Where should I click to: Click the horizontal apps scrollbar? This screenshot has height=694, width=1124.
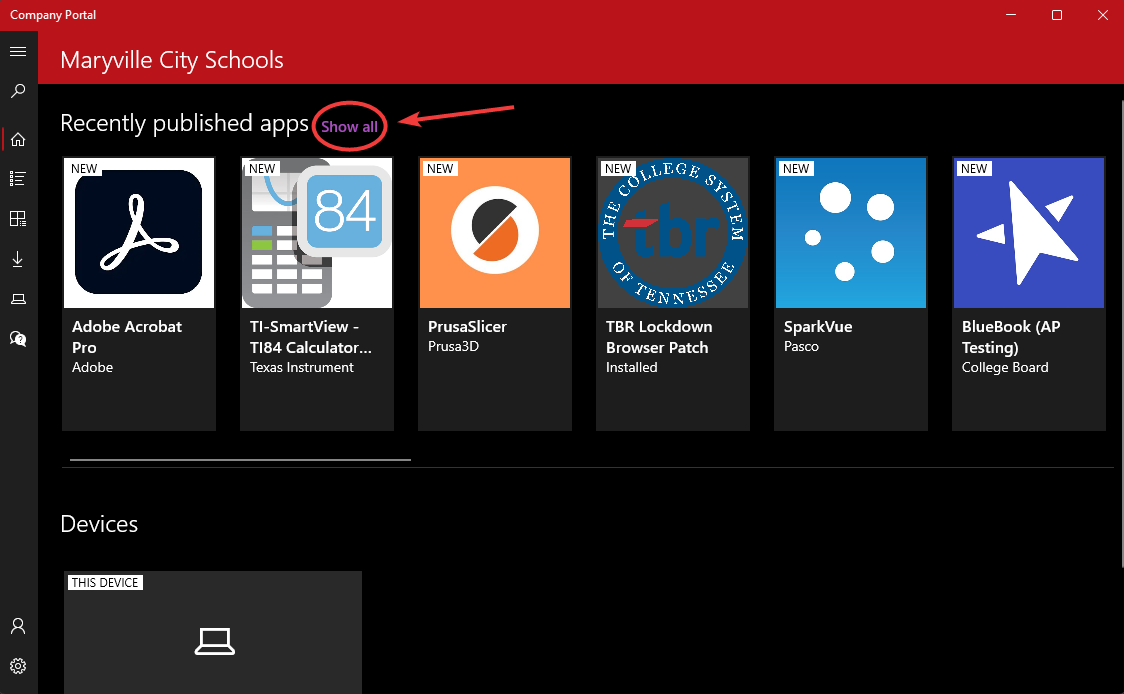pos(240,460)
